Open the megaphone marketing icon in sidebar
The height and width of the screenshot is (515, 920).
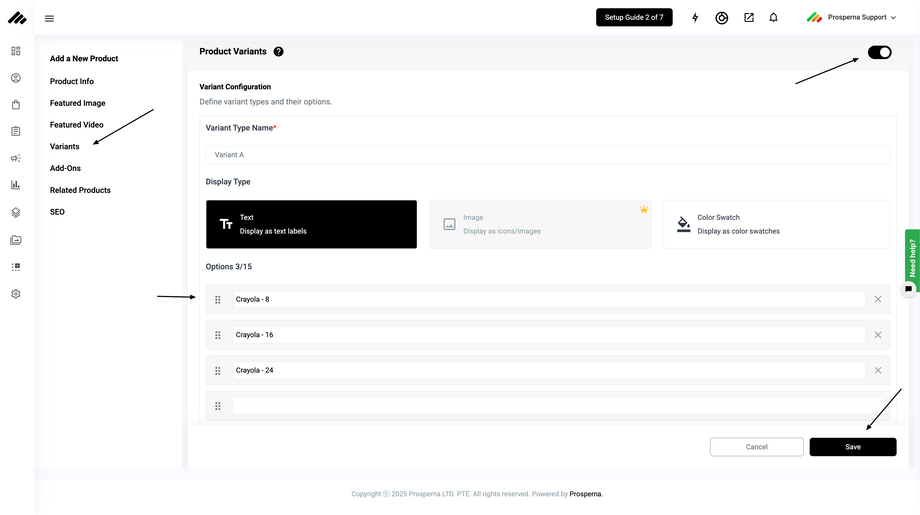tap(16, 158)
